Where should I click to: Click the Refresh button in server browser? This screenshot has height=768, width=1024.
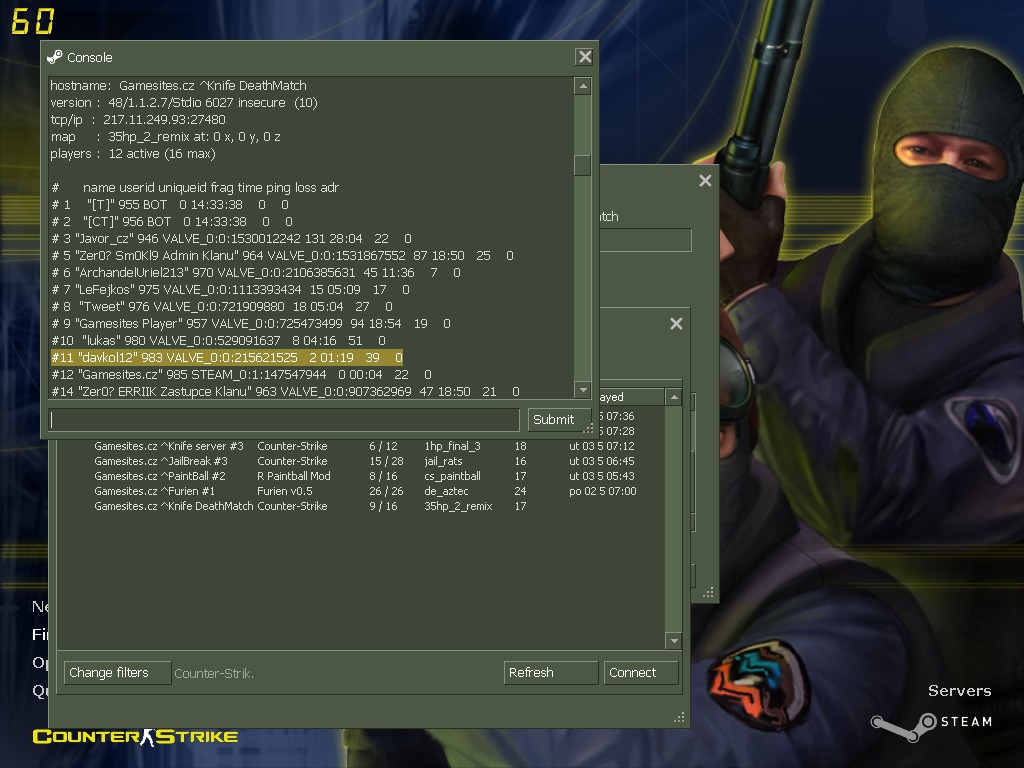[551, 673]
